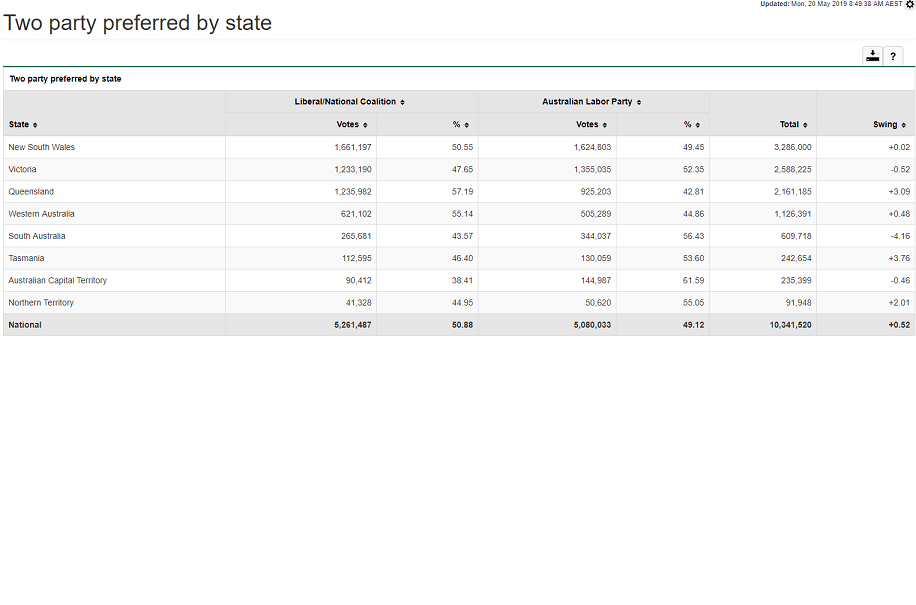
Task: Click the Queensland state name cell
Action: [x=31, y=191]
